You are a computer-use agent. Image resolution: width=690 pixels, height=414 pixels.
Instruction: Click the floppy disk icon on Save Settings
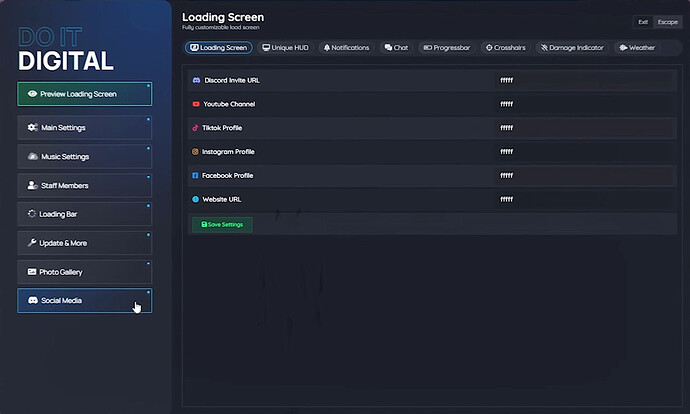[x=204, y=224]
